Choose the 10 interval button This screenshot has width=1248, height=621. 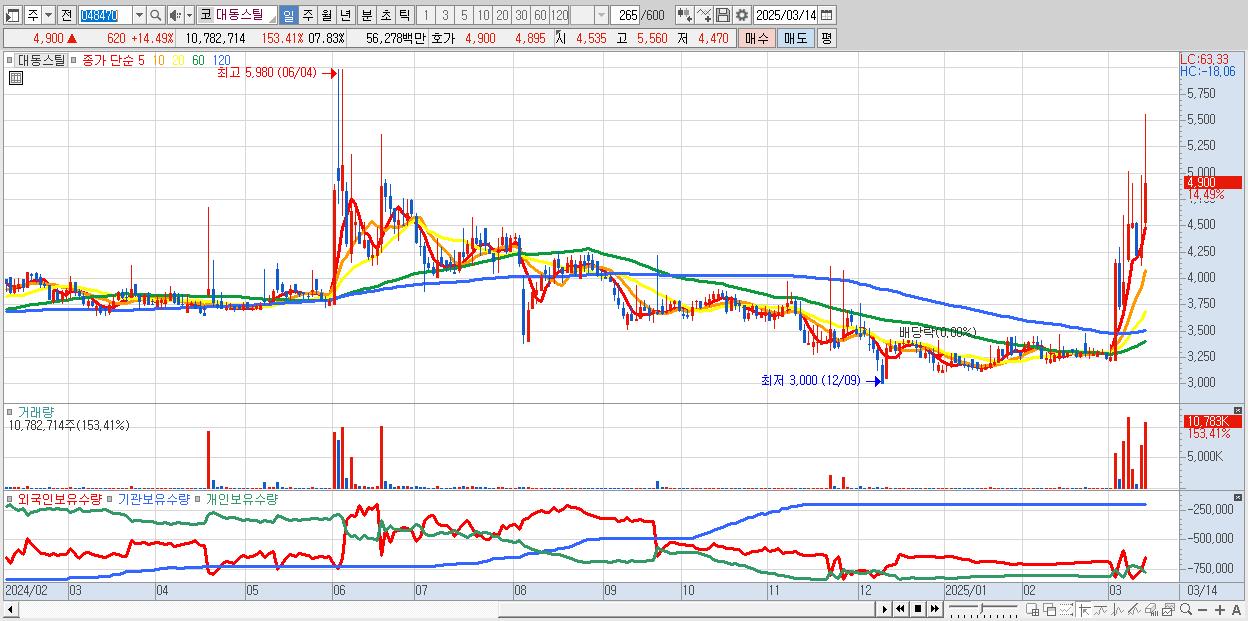pyautogui.click(x=483, y=15)
